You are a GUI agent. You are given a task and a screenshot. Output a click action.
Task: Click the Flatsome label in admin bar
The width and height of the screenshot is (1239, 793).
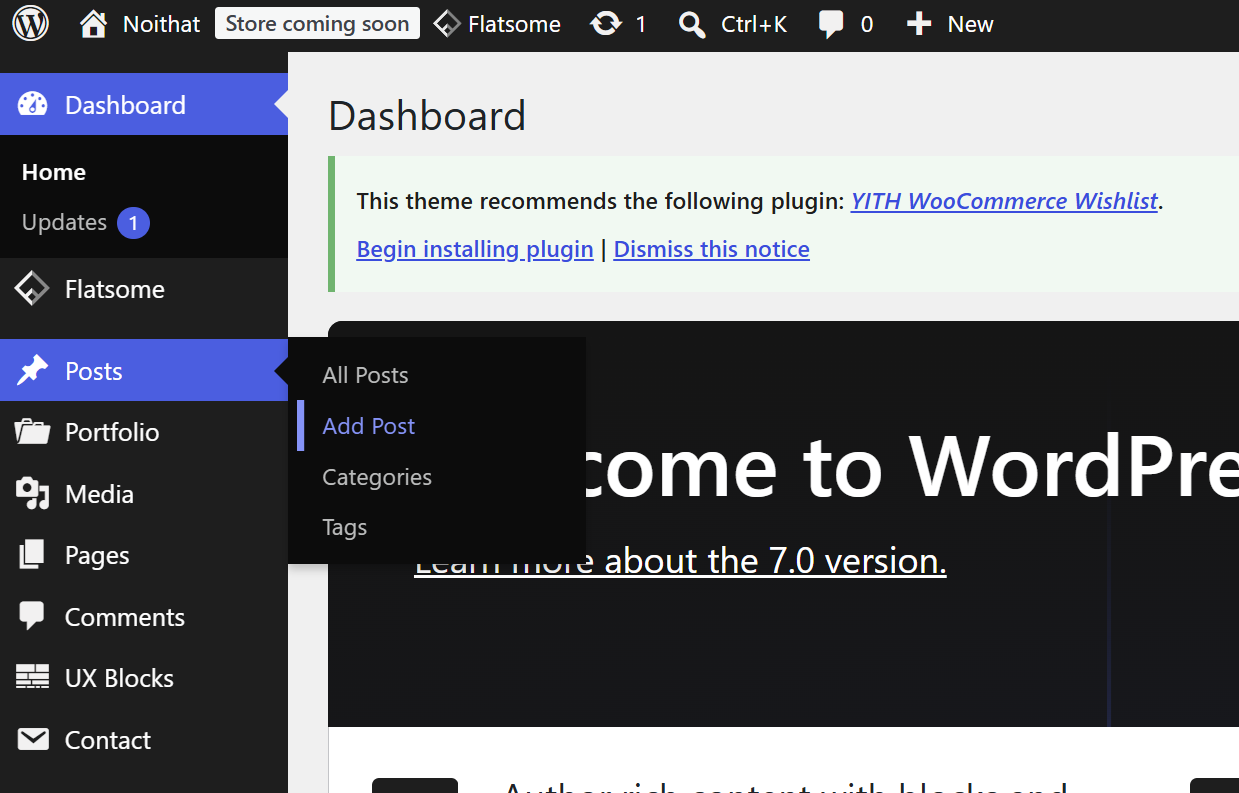(x=514, y=24)
